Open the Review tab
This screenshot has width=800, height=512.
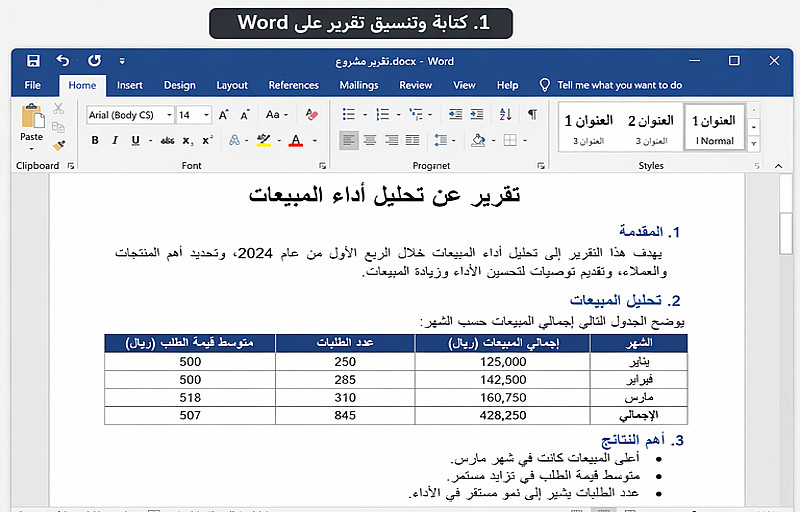[415, 85]
